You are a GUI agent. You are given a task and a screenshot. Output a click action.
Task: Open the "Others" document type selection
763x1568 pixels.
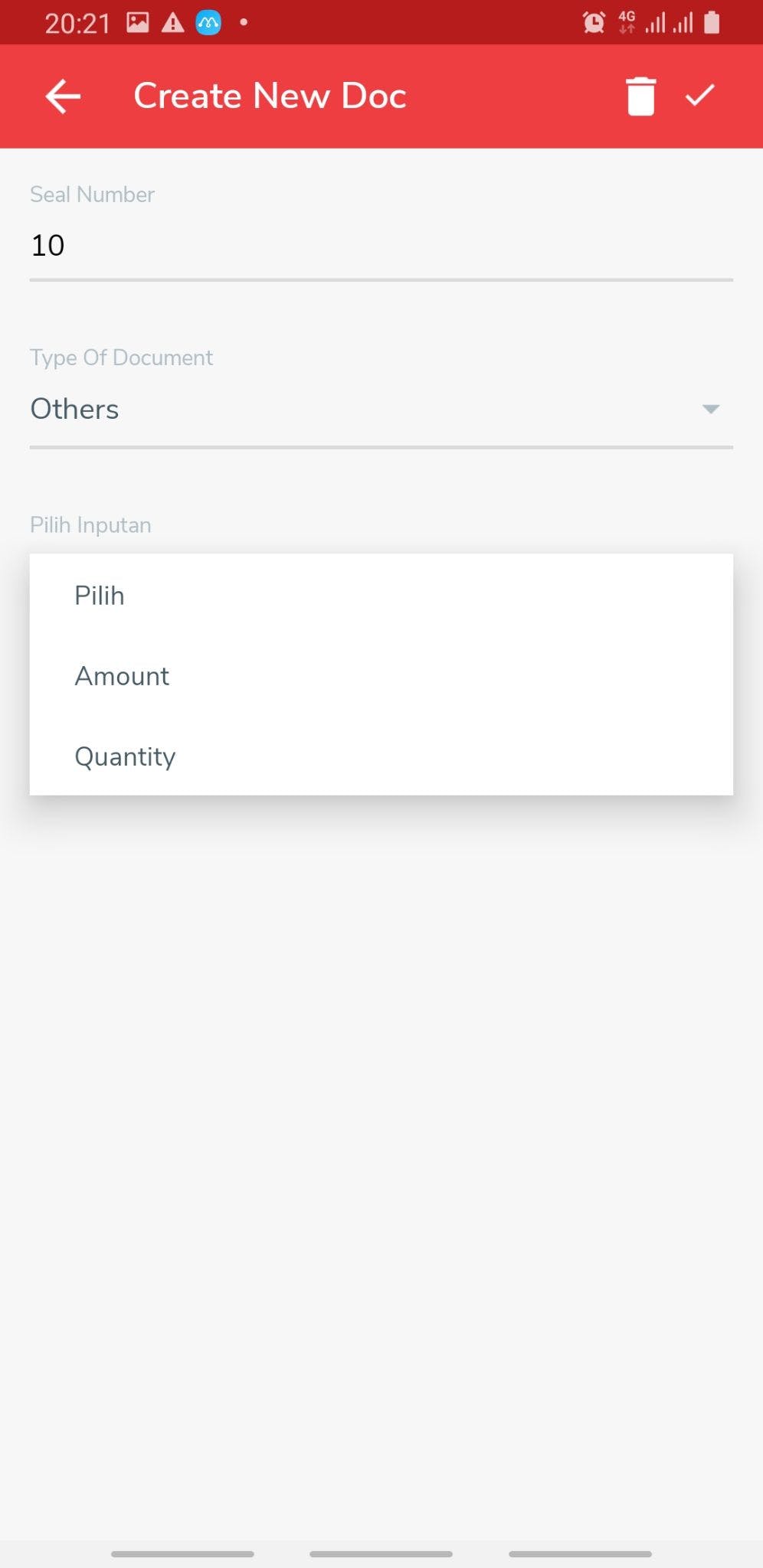pos(74,409)
